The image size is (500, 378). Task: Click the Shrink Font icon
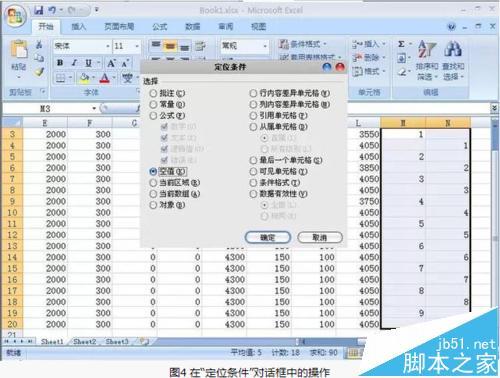click(x=125, y=63)
